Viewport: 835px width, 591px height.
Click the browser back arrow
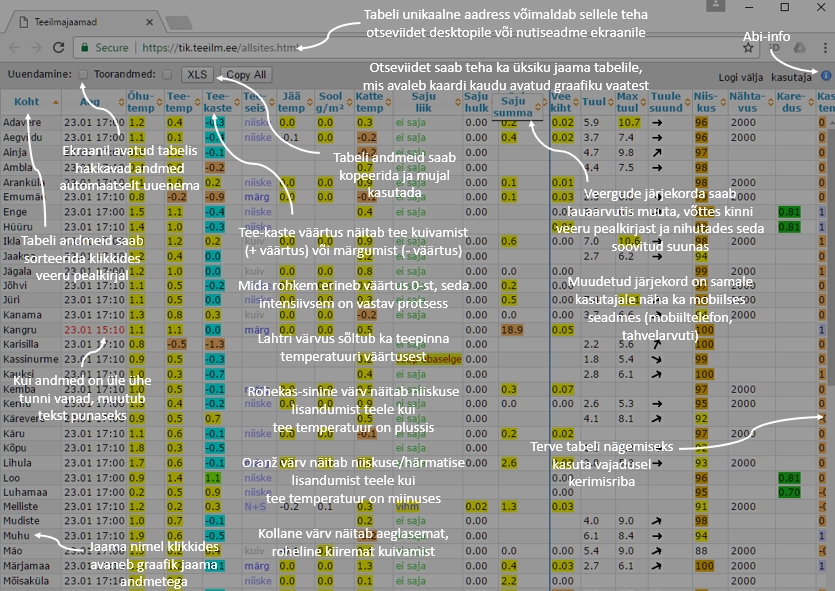click(14, 47)
